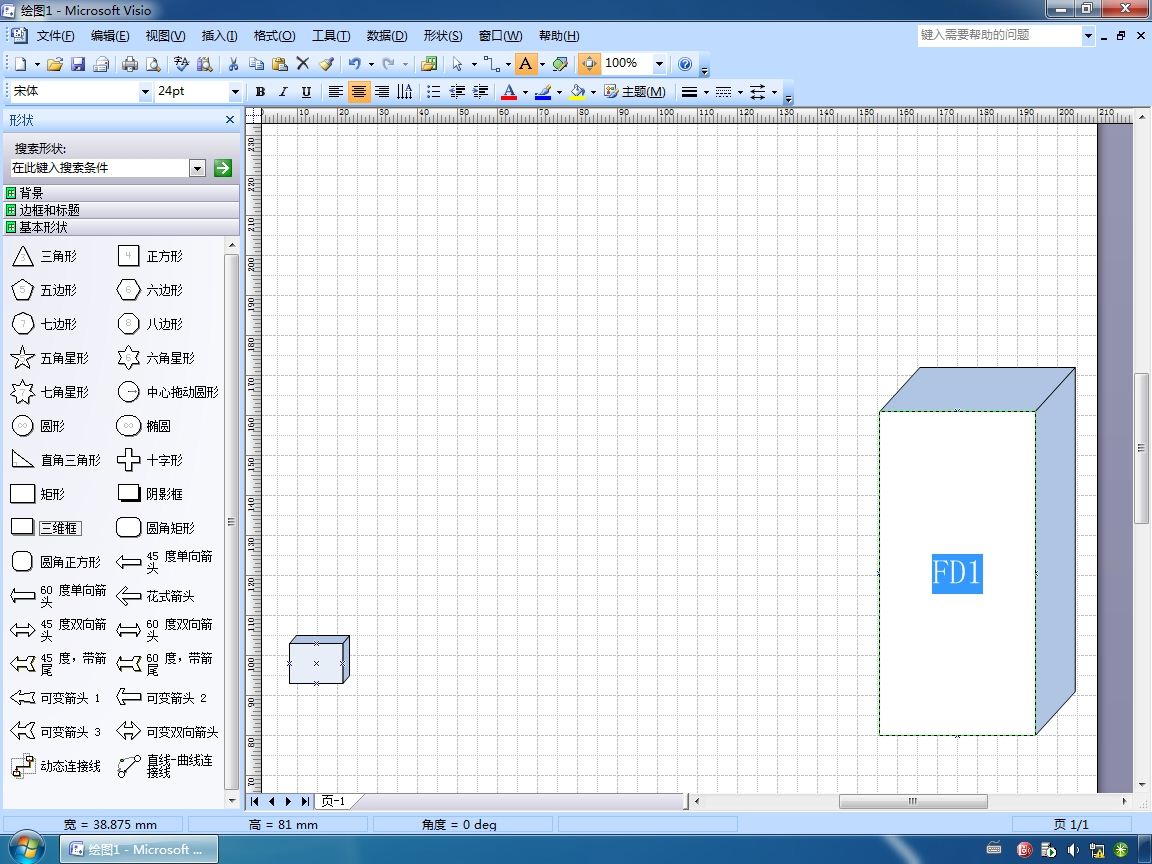Open the 文件(F) menu
The width and height of the screenshot is (1152, 864).
point(55,36)
